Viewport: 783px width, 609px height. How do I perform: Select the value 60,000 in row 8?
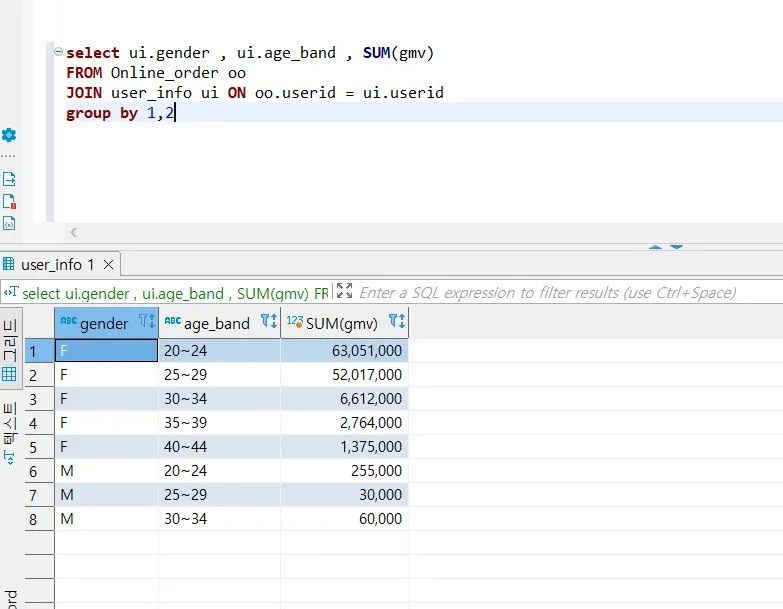[x=345, y=518]
